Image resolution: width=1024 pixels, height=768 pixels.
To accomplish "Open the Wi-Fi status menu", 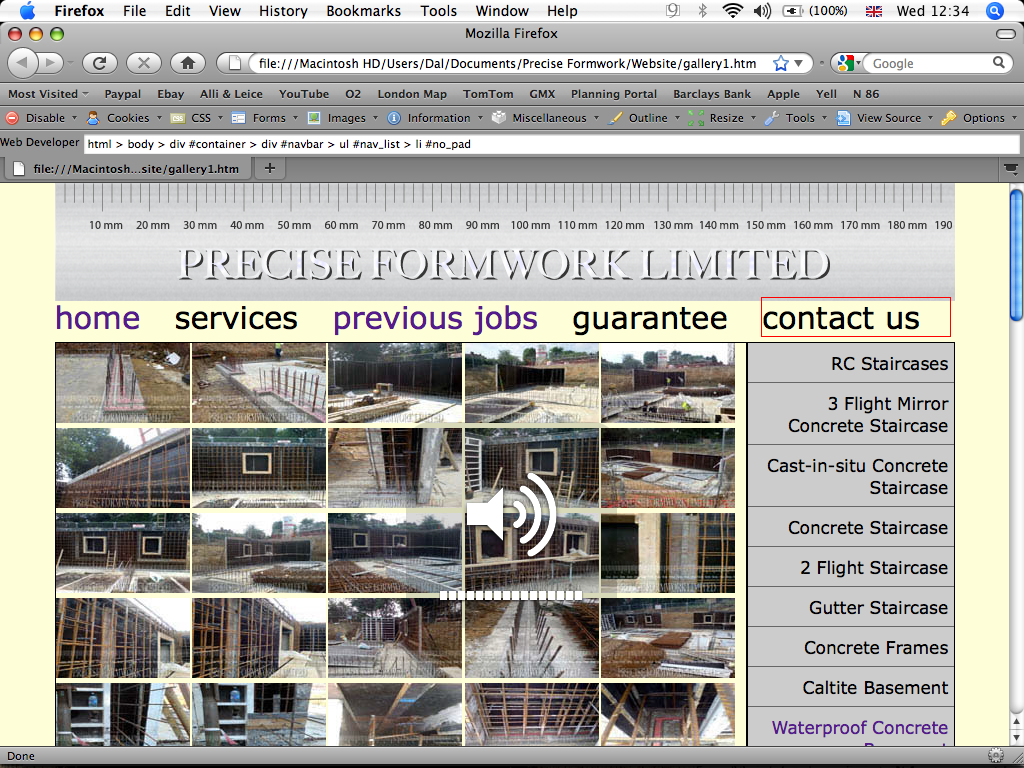I will 733,11.
